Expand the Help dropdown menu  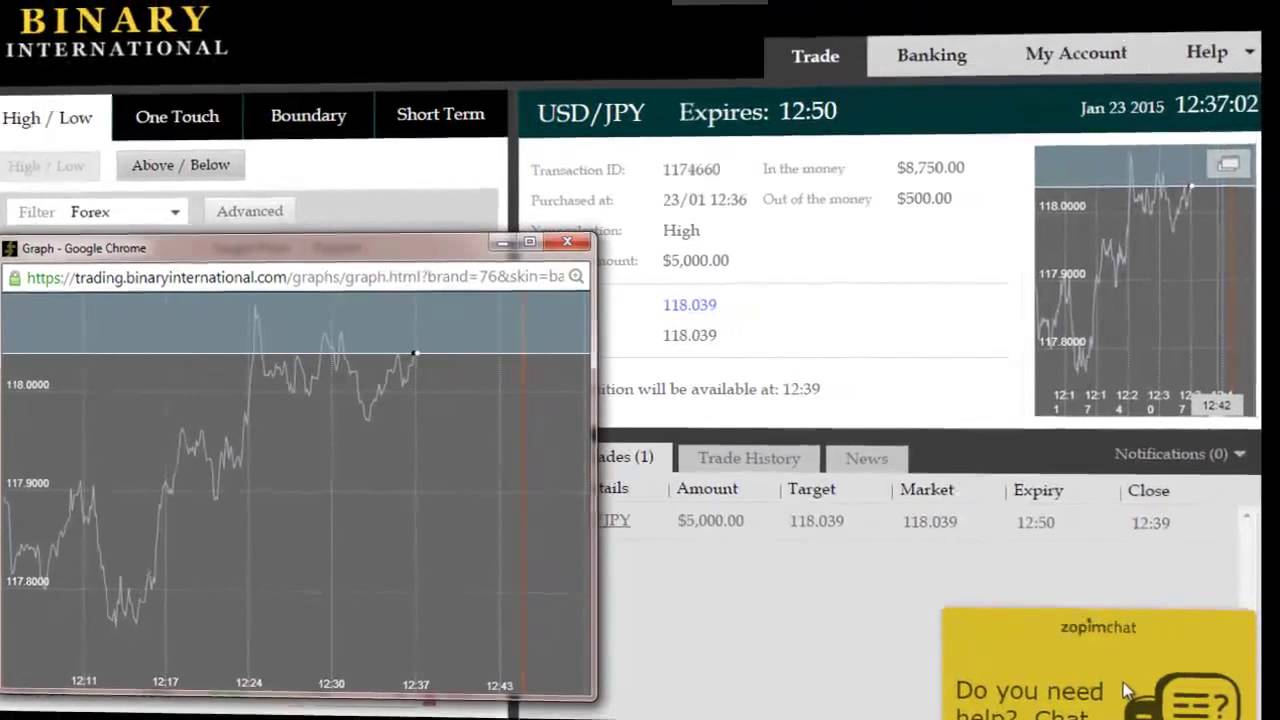tap(1218, 52)
